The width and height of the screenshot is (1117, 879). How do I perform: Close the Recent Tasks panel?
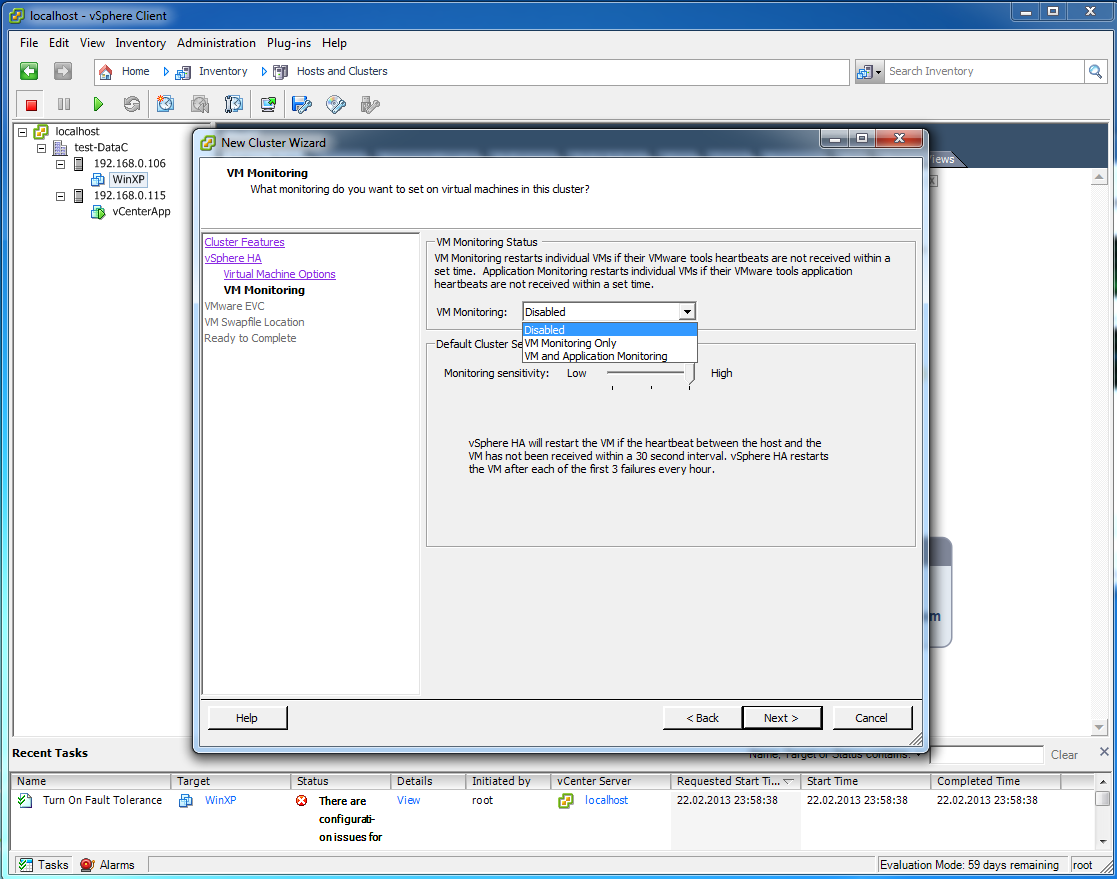[1103, 751]
